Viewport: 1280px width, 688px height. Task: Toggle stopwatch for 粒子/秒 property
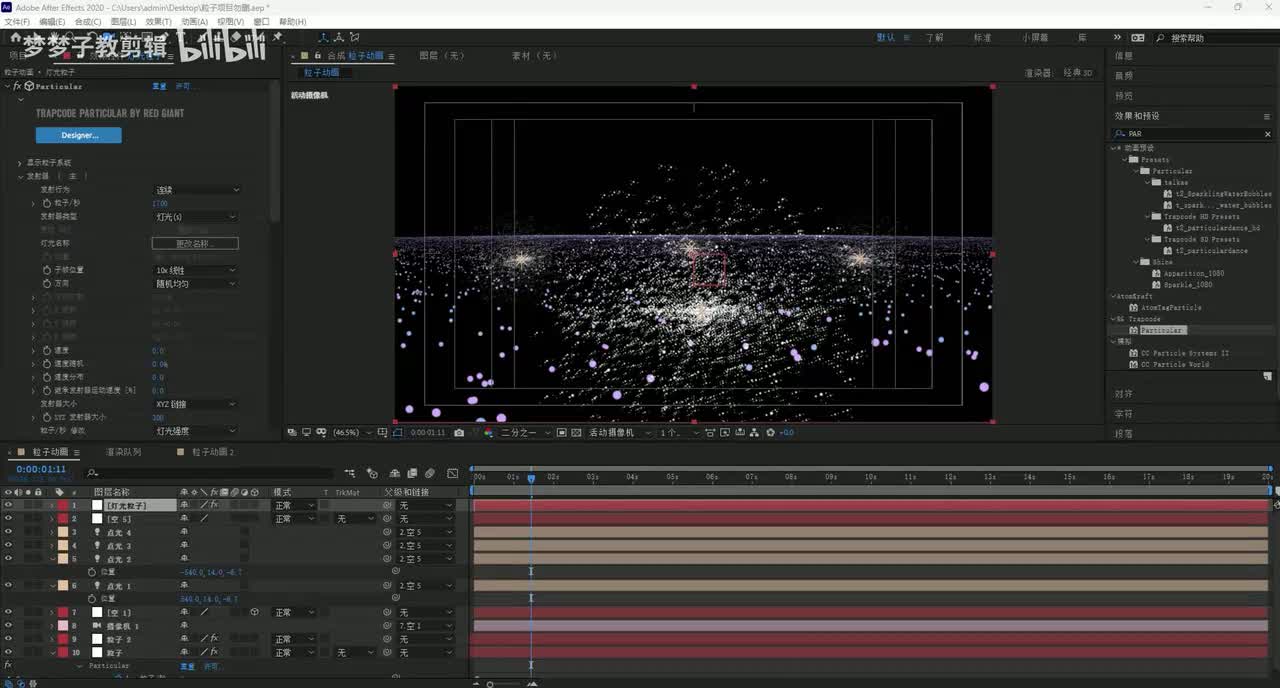pos(46,203)
